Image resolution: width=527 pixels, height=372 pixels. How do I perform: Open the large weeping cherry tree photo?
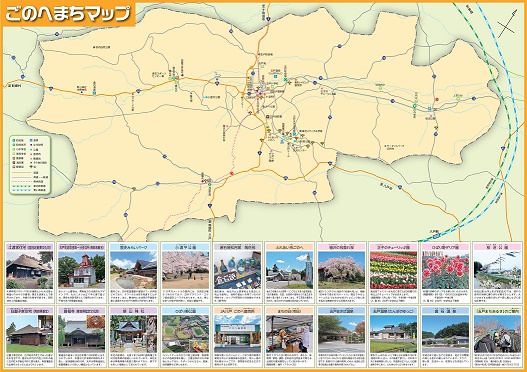pyautogui.click(x=341, y=270)
